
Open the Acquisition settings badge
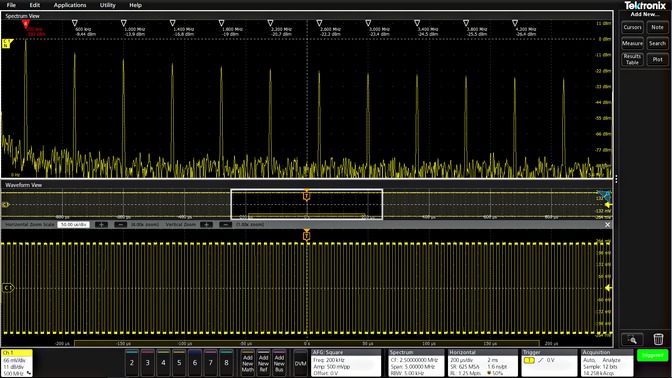607,363
